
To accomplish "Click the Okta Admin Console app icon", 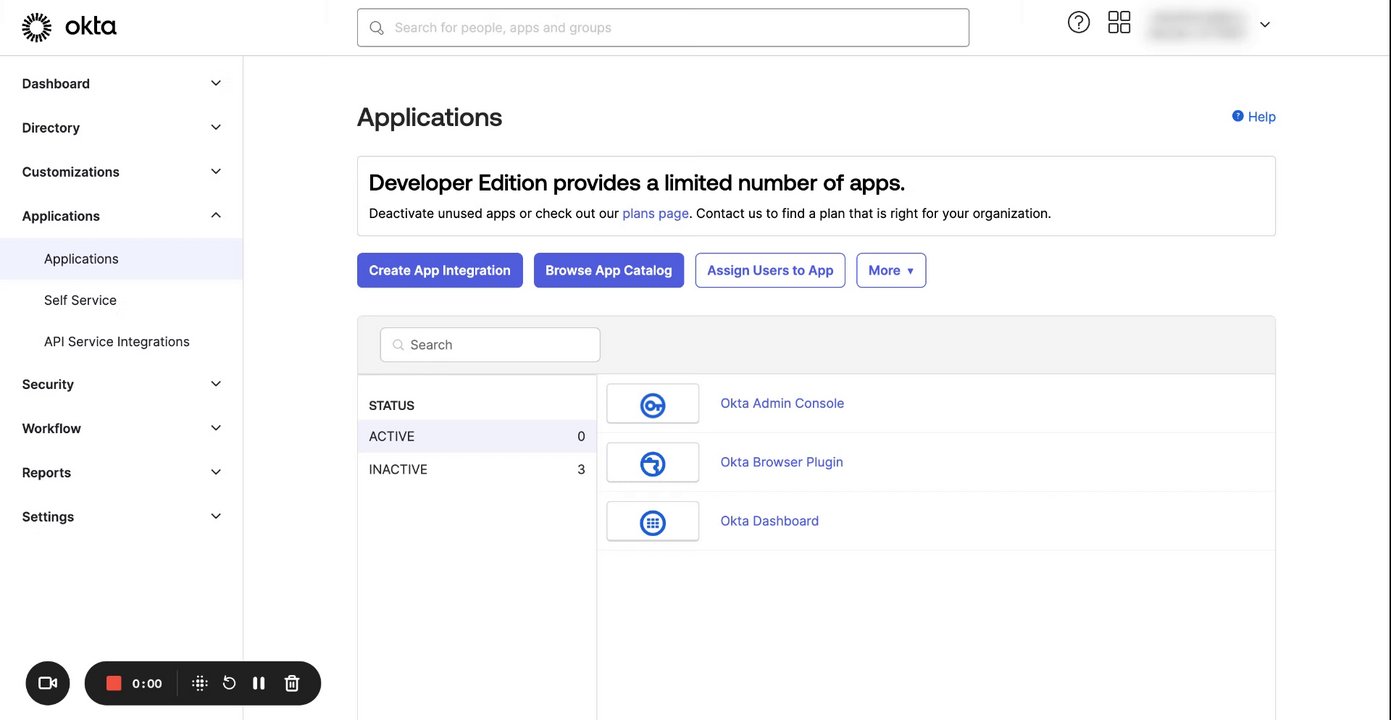I will [653, 404].
